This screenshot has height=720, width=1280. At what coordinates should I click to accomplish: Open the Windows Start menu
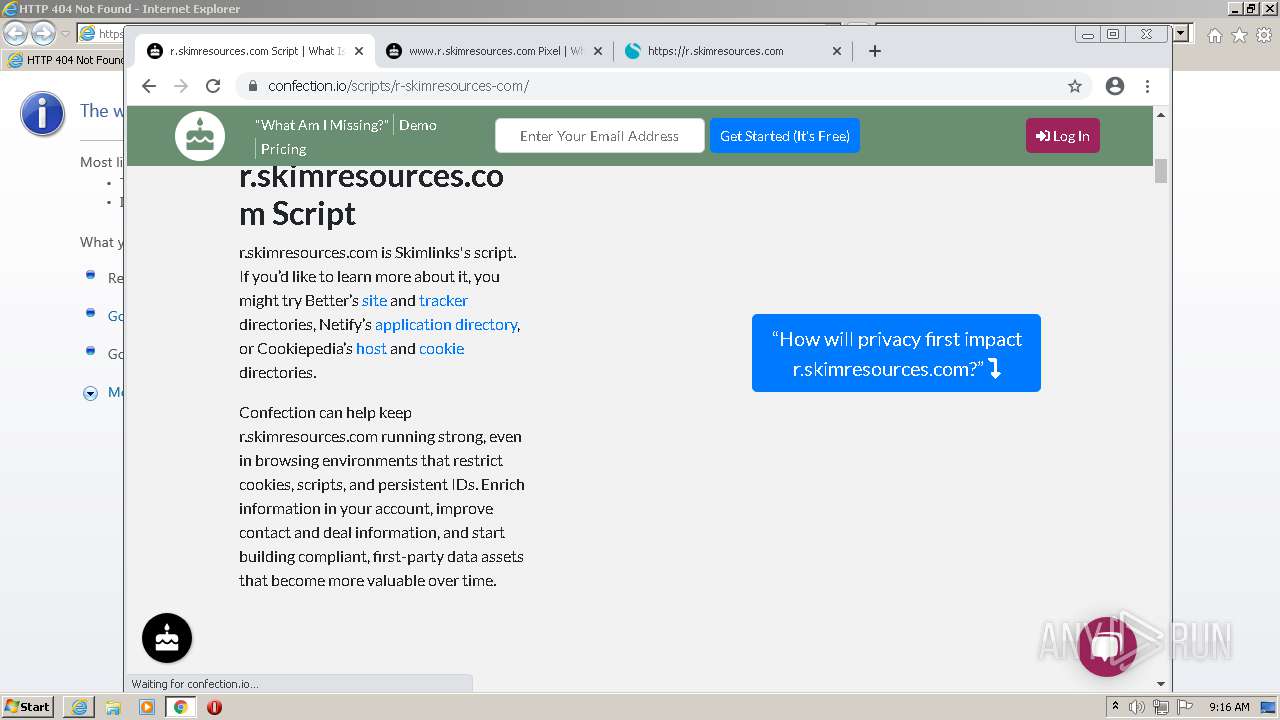pos(28,706)
